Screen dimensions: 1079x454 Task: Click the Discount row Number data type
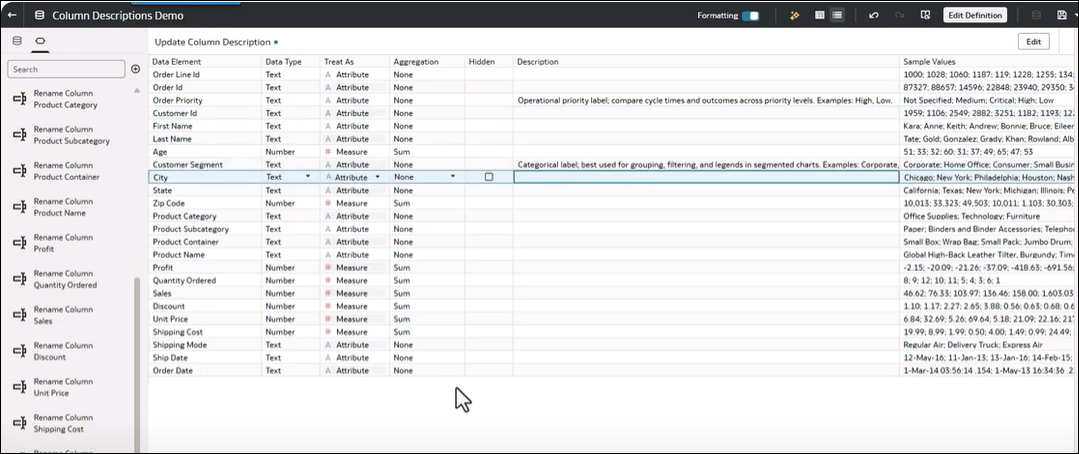pyautogui.click(x=280, y=306)
